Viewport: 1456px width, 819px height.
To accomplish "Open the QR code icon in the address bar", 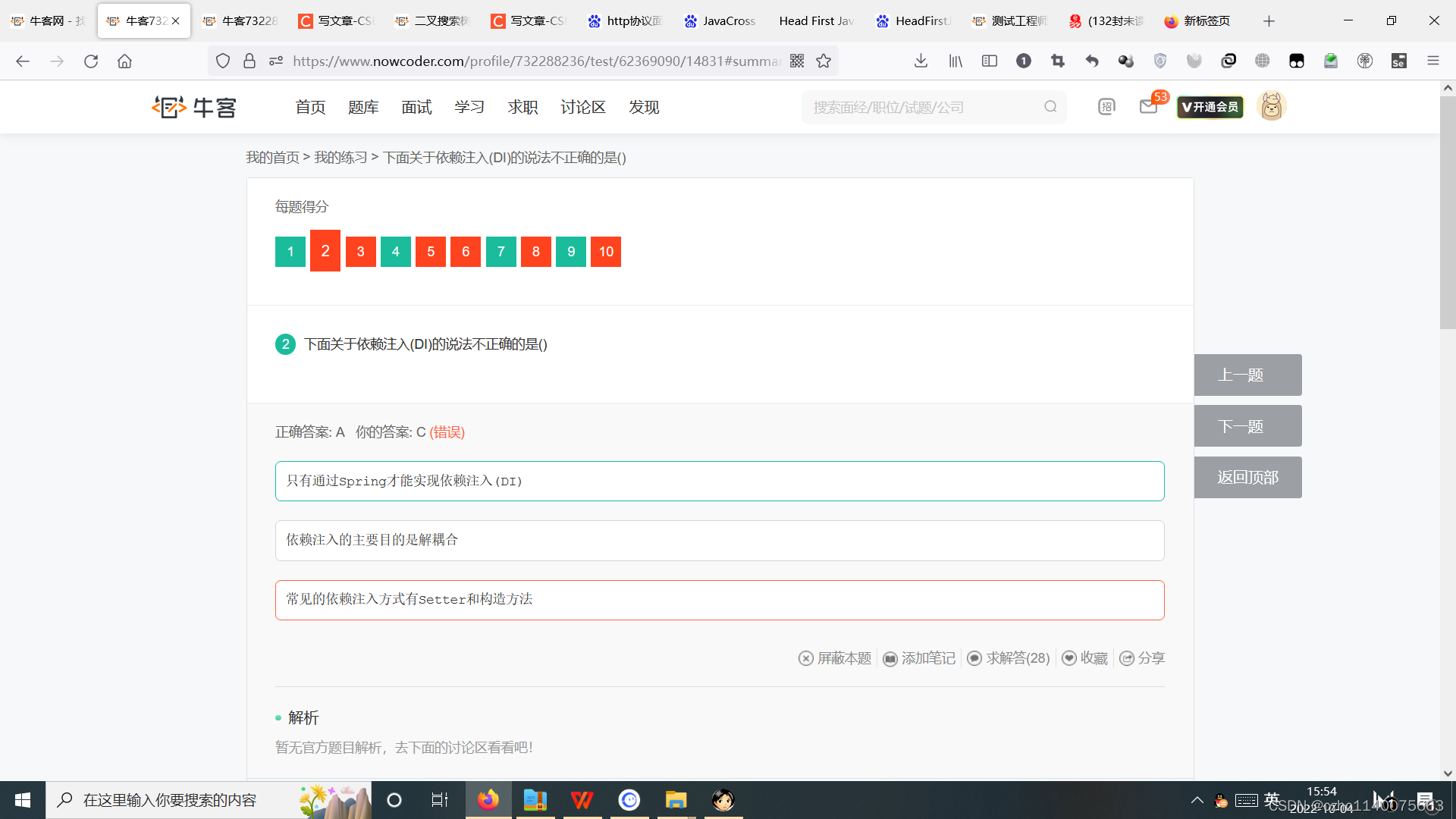I will click(797, 61).
